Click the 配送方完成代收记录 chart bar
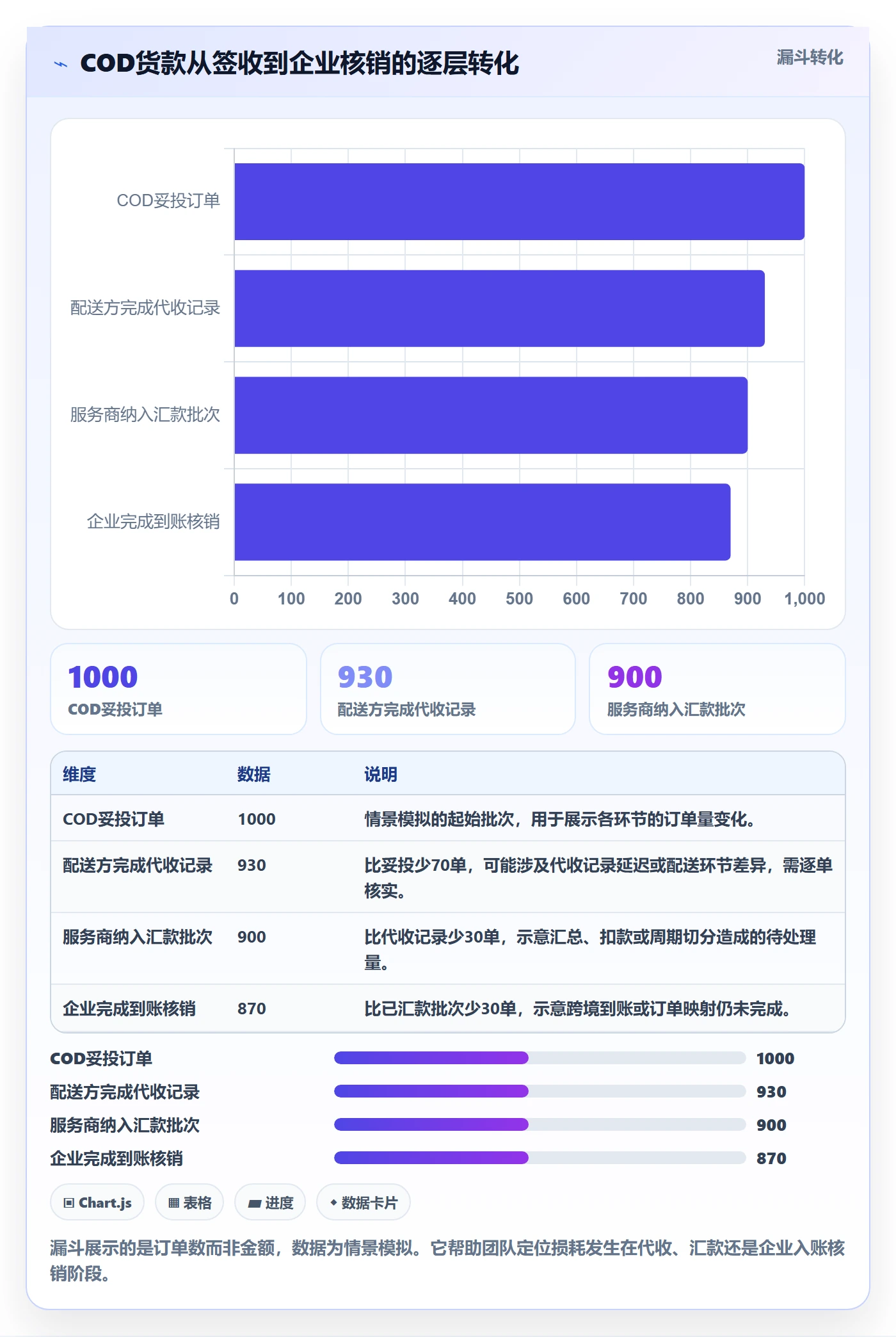The height and width of the screenshot is (1337, 896). (x=499, y=308)
